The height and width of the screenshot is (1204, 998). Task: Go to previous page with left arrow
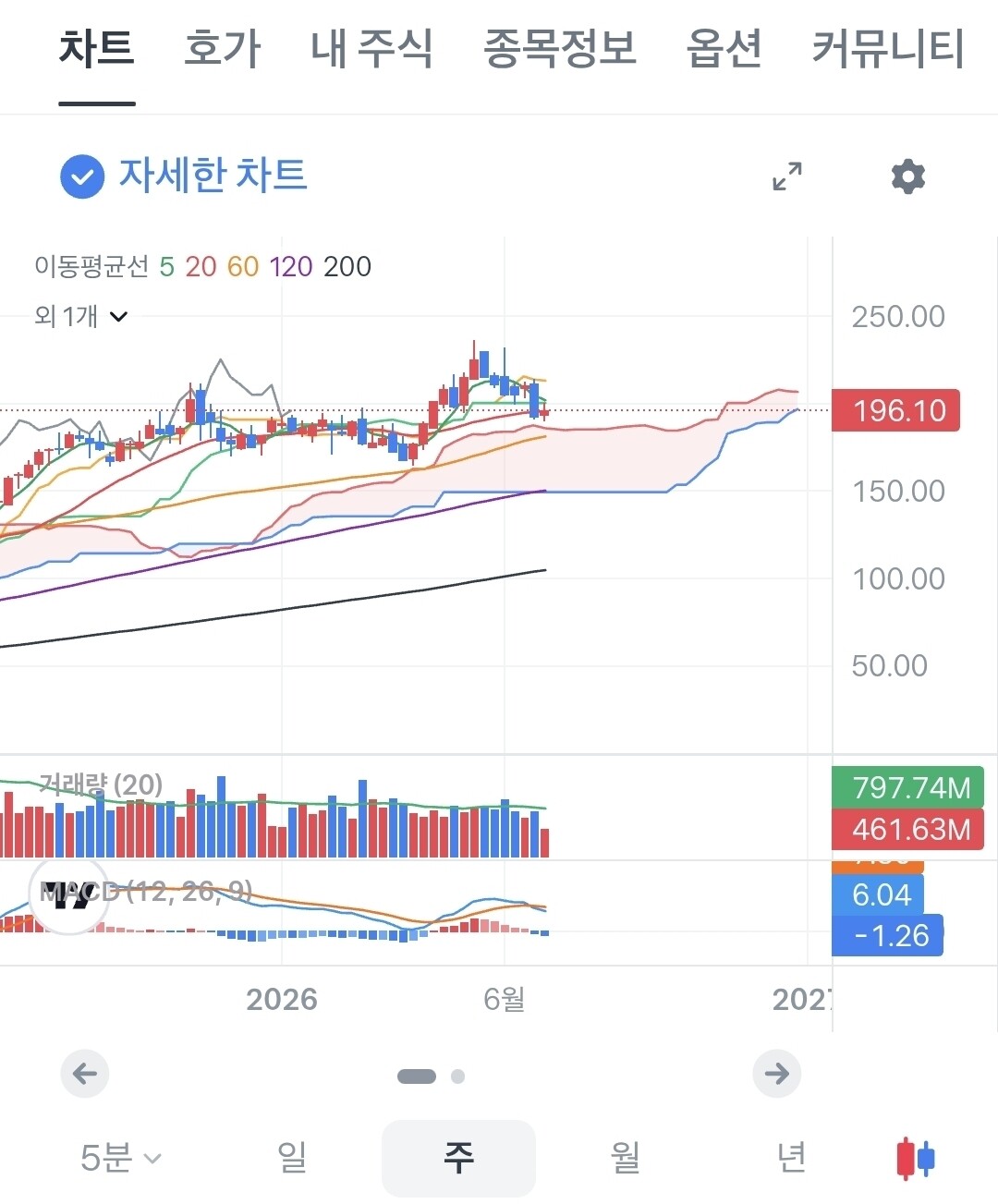[85, 1074]
